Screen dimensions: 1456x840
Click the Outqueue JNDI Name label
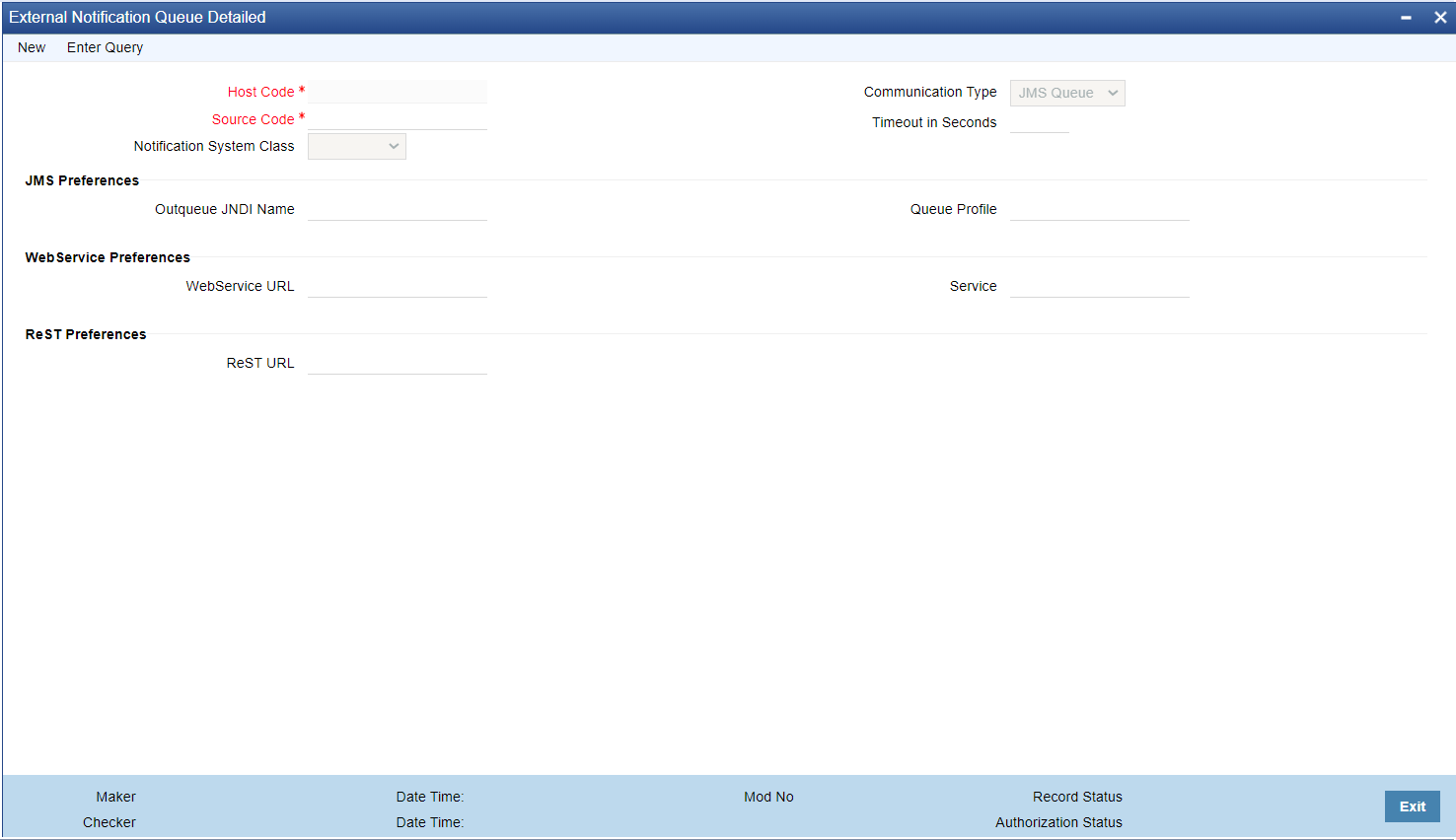[225, 209]
